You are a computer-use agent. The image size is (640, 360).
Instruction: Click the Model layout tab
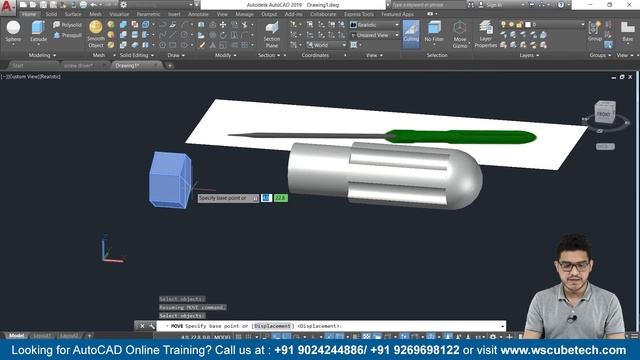17,336
